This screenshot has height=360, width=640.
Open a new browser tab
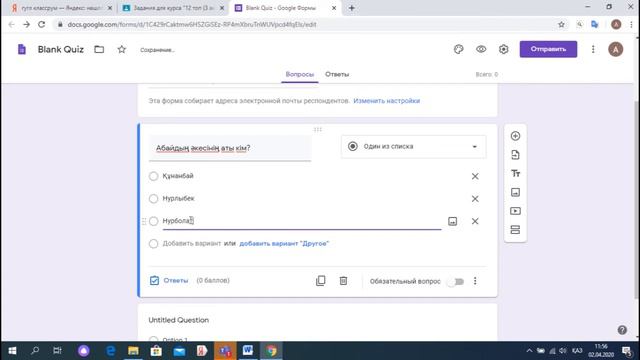point(351,8)
